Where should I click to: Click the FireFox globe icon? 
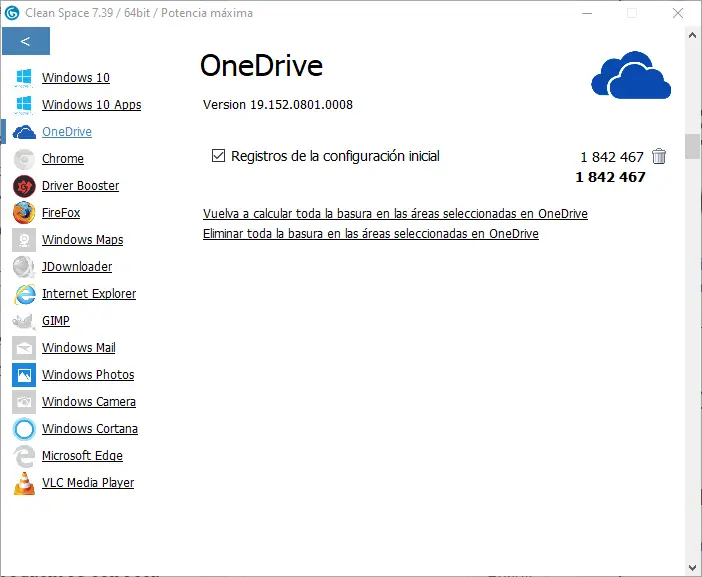point(24,213)
